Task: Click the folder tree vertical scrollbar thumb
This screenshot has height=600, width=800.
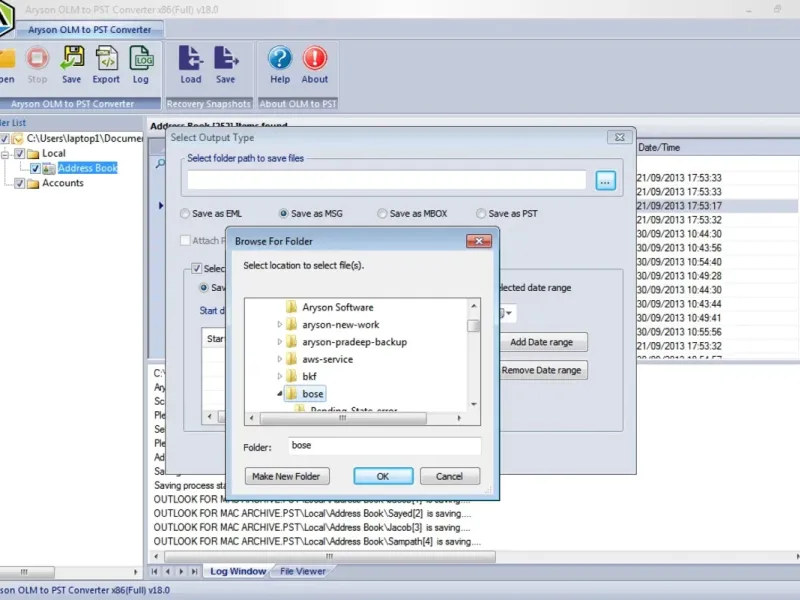Action: click(473, 325)
